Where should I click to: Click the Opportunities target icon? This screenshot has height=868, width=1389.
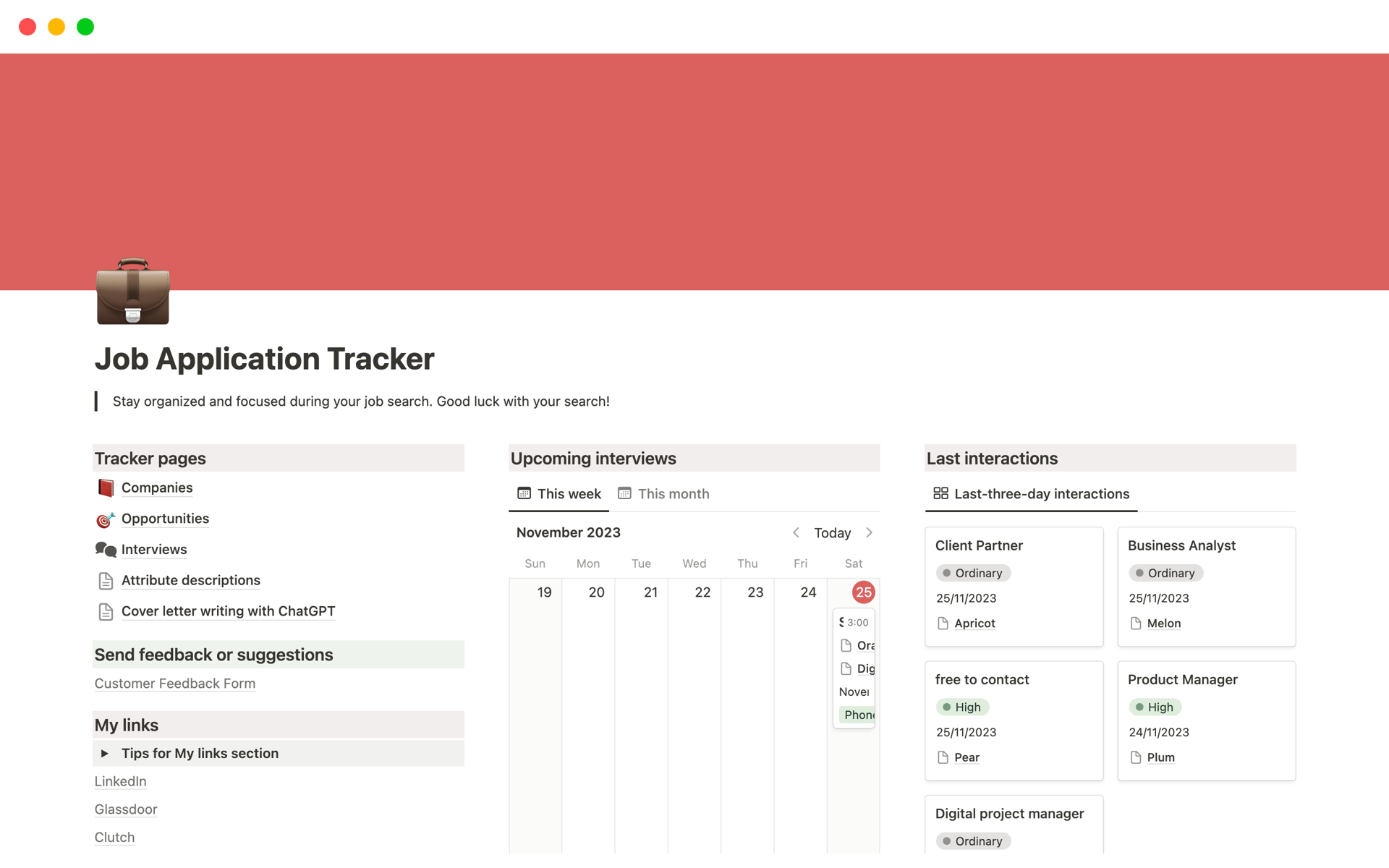pyautogui.click(x=106, y=519)
